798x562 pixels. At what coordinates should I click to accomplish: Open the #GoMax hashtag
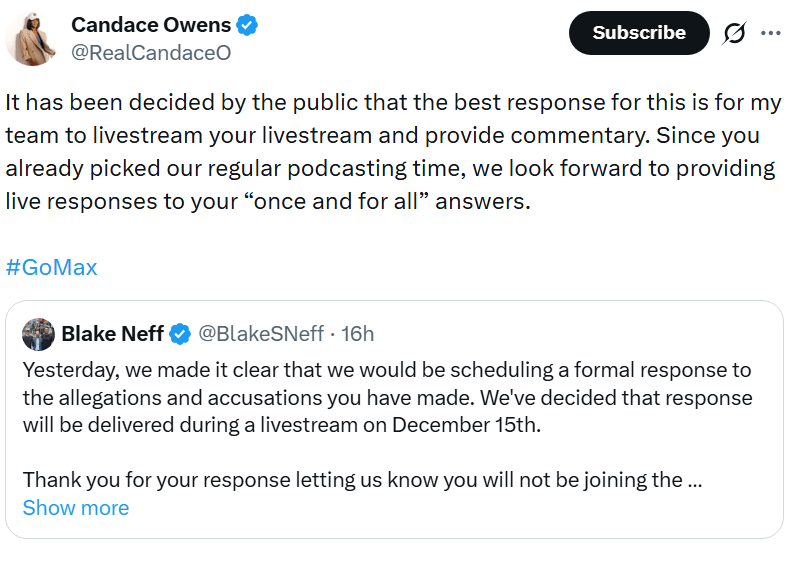pos(51,267)
